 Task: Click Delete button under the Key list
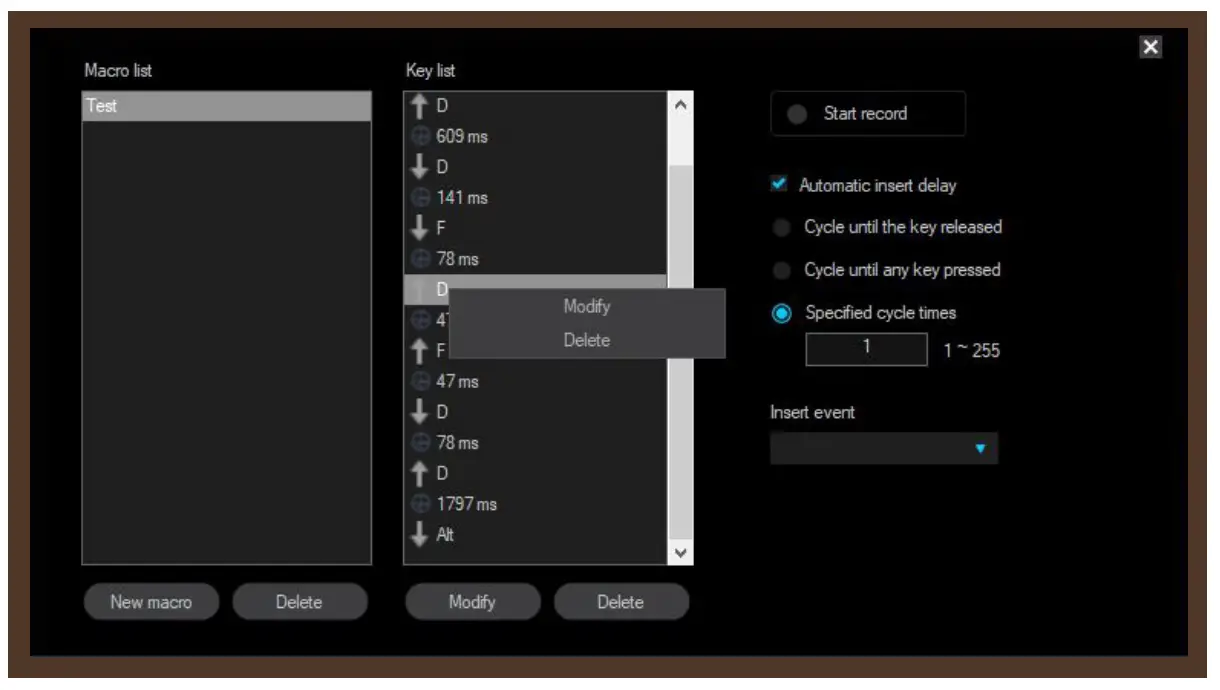coord(621,602)
